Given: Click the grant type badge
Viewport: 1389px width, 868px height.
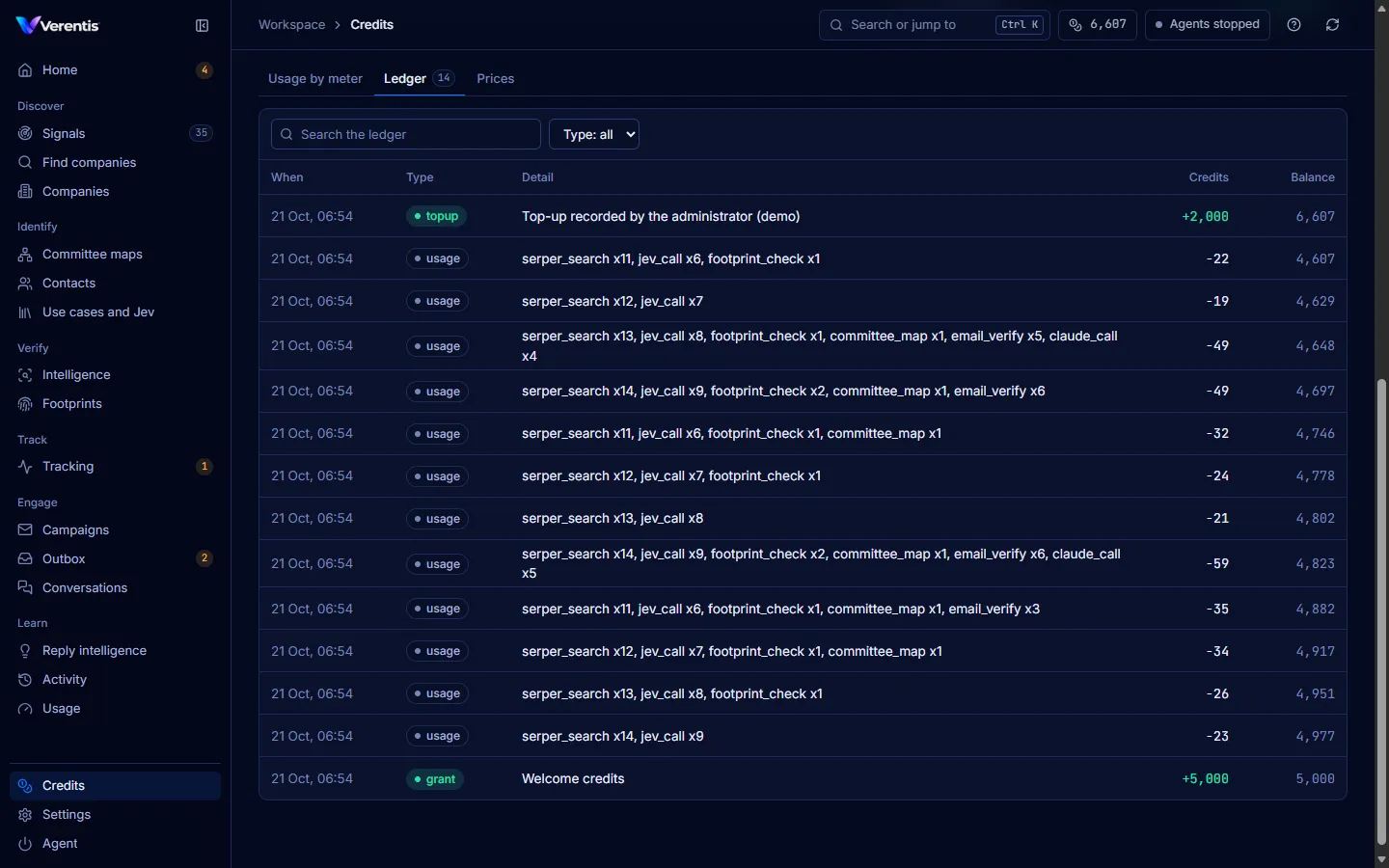Looking at the screenshot, I should (435, 779).
